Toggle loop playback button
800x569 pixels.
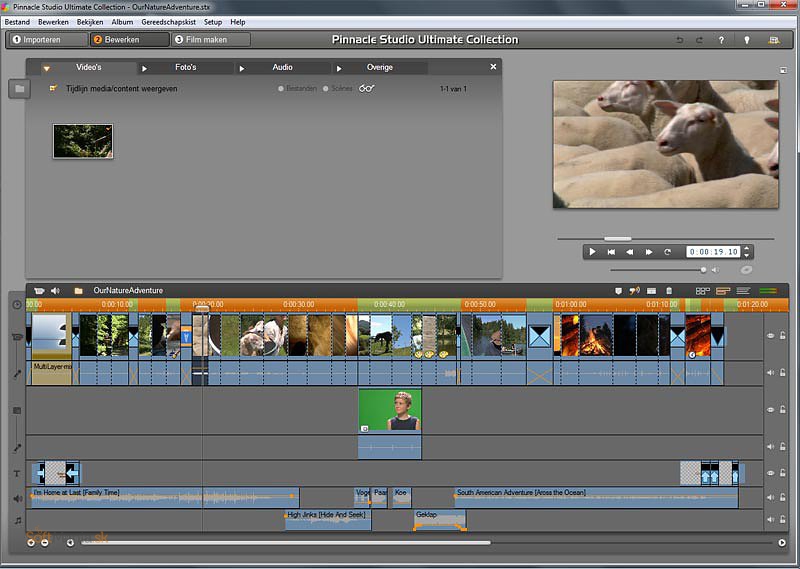point(667,252)
